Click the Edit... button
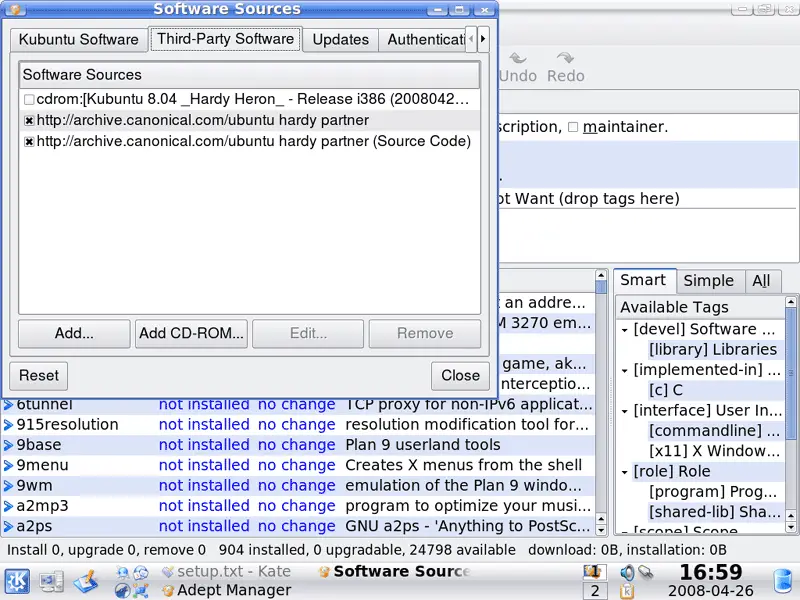This screenshot has height=600, width=800. coord(308,333)
